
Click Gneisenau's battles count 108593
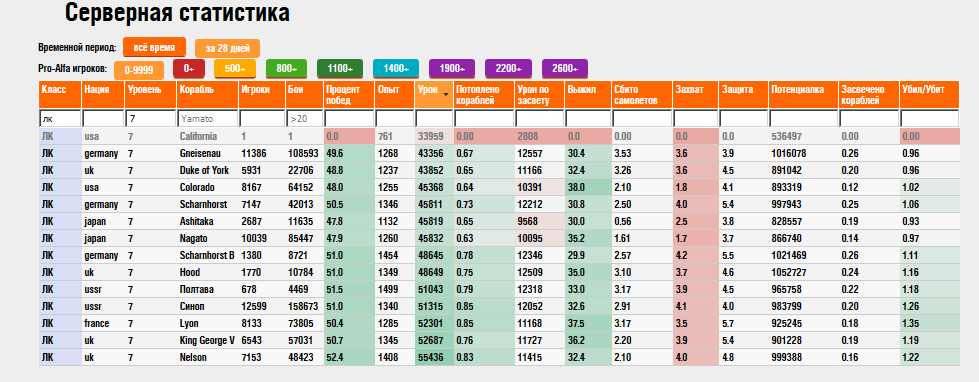(x=303, y=153)
